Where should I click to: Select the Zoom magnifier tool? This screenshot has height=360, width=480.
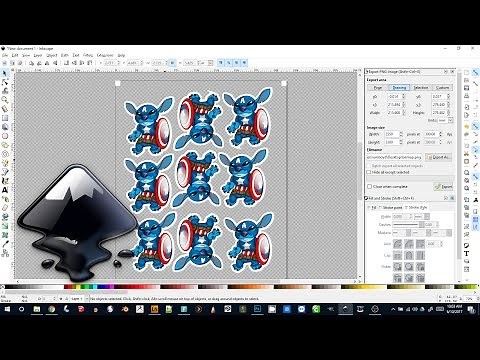5,100
